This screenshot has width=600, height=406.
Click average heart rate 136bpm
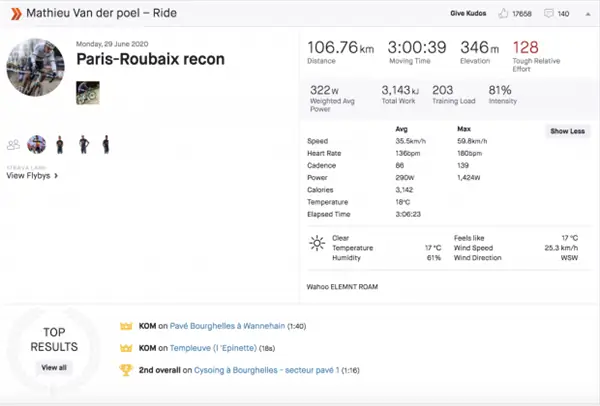(x=408, y=153)
